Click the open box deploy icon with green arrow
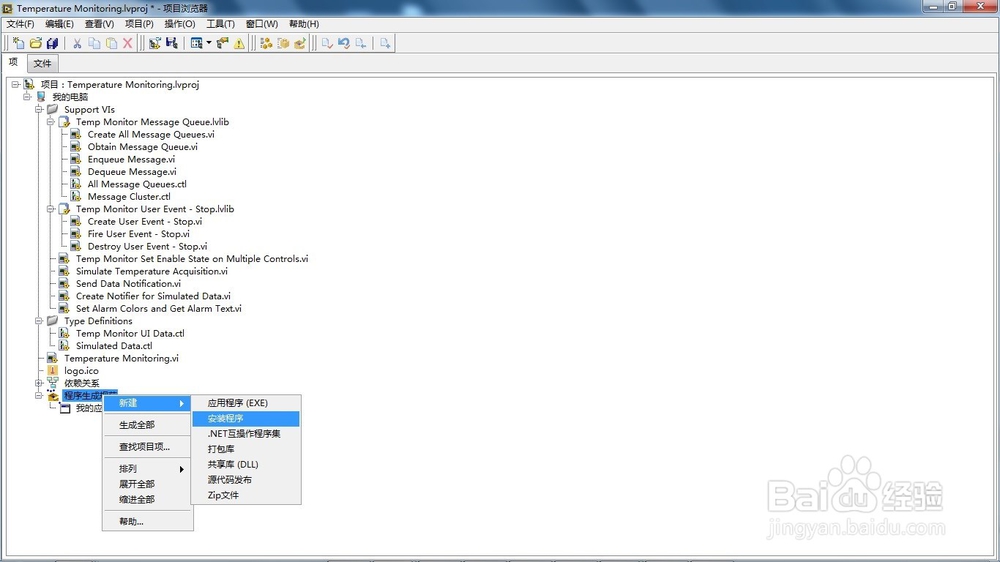Image resolution: width=1000 pixels, height=562 pixels. tap(300, 43)
